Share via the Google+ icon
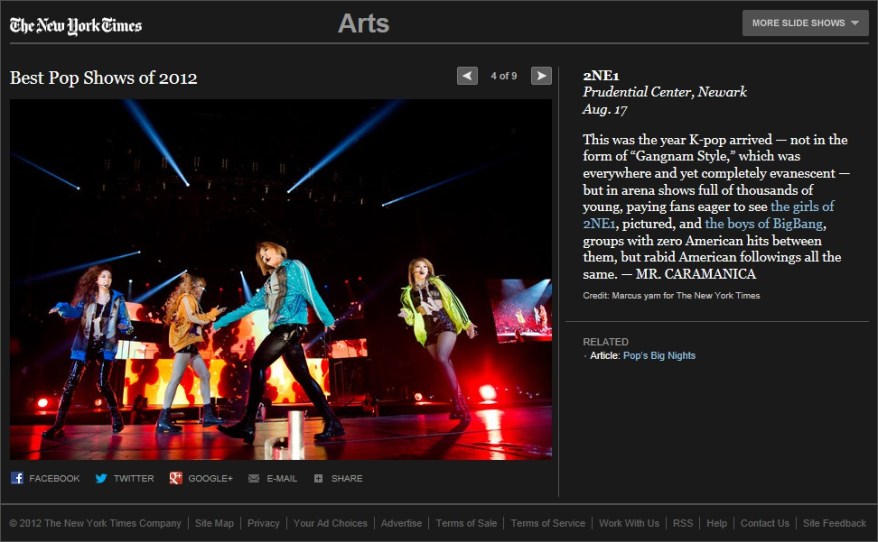 [176, 478]
